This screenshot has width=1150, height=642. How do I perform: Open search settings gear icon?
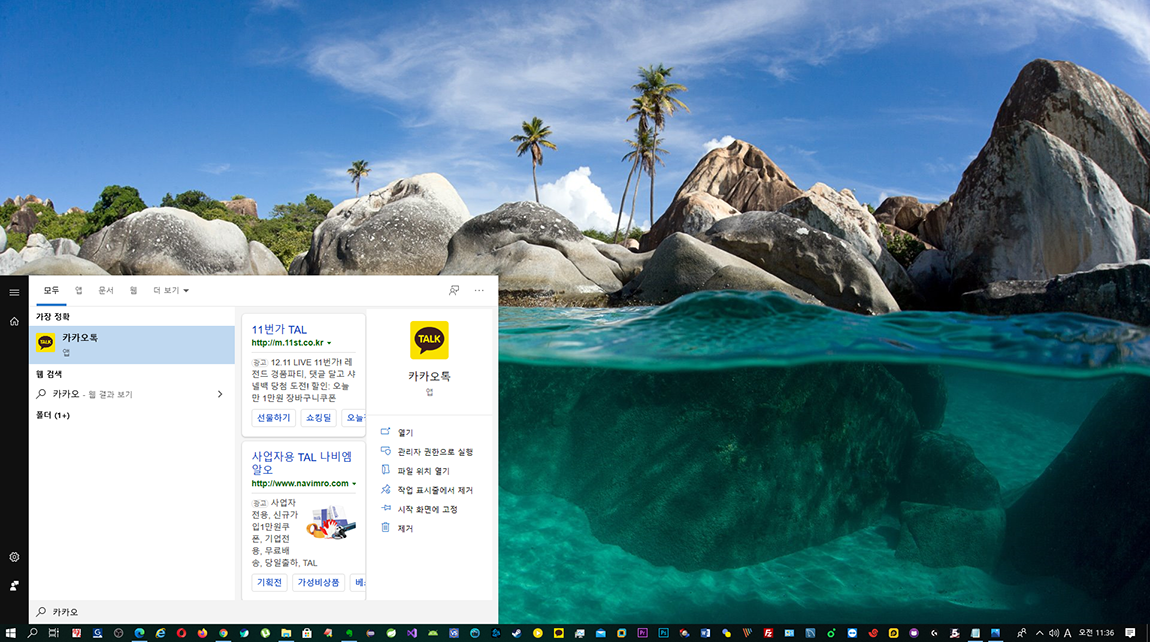14,557
